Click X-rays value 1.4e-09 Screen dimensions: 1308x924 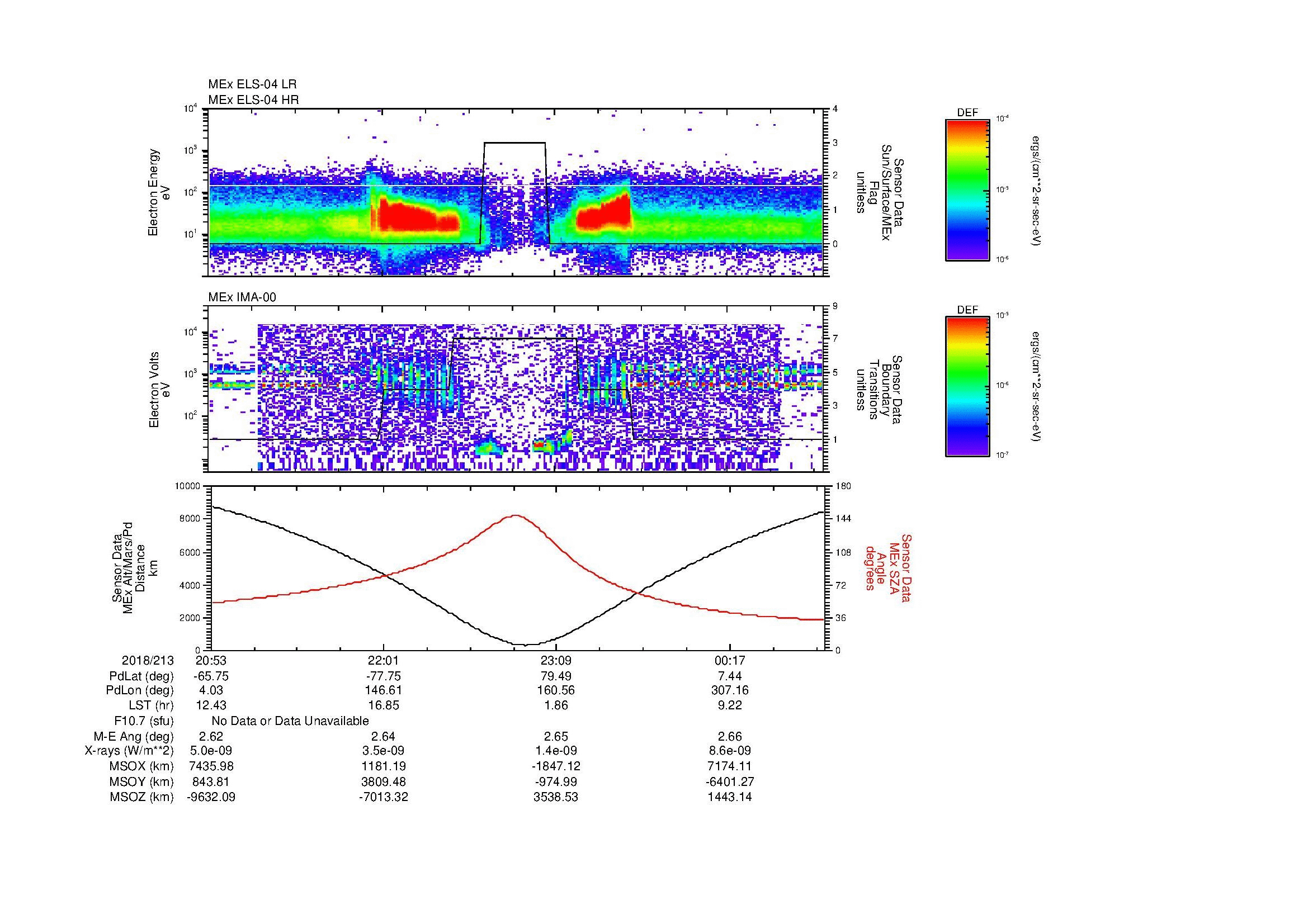[x=556, y=751]
